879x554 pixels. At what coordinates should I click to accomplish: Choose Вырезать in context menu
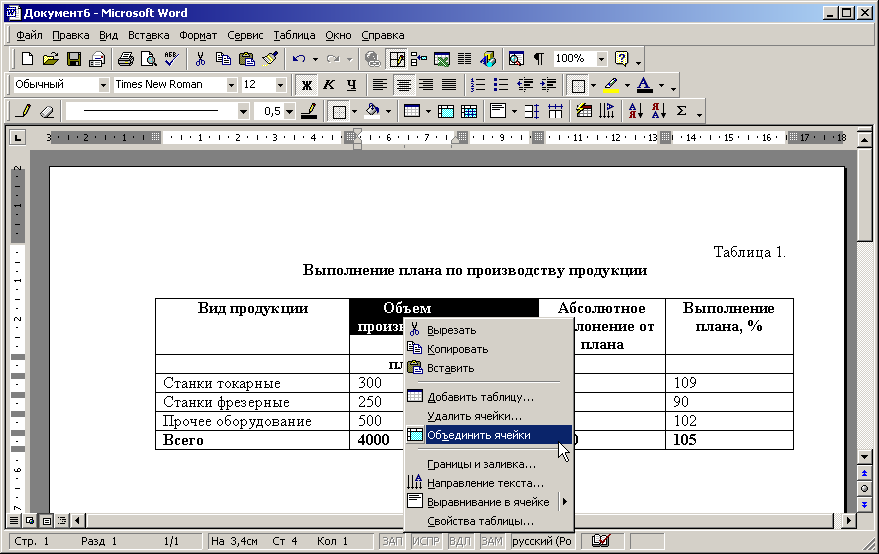[x=489, y=330]
